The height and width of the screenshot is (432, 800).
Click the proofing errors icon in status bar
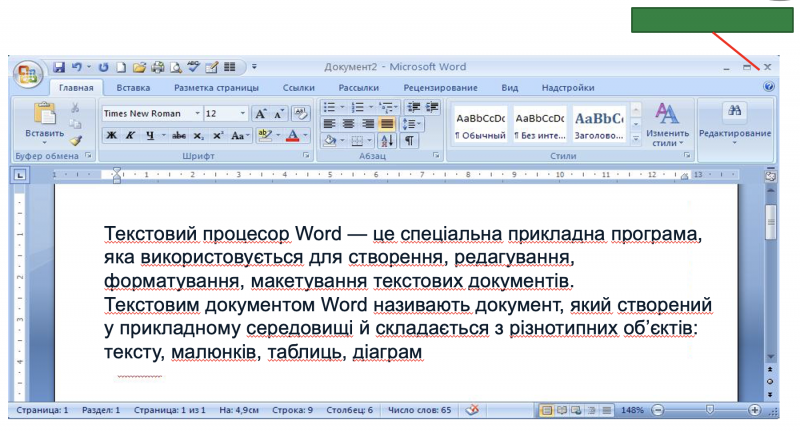[x=472, y=410]
